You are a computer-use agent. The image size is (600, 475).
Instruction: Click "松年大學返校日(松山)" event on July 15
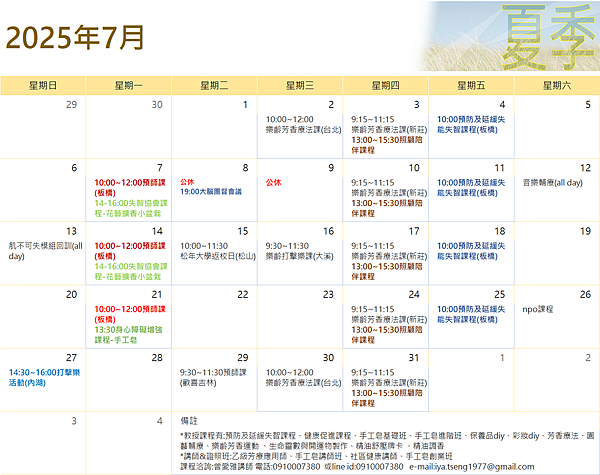click(x=218, y=251)
